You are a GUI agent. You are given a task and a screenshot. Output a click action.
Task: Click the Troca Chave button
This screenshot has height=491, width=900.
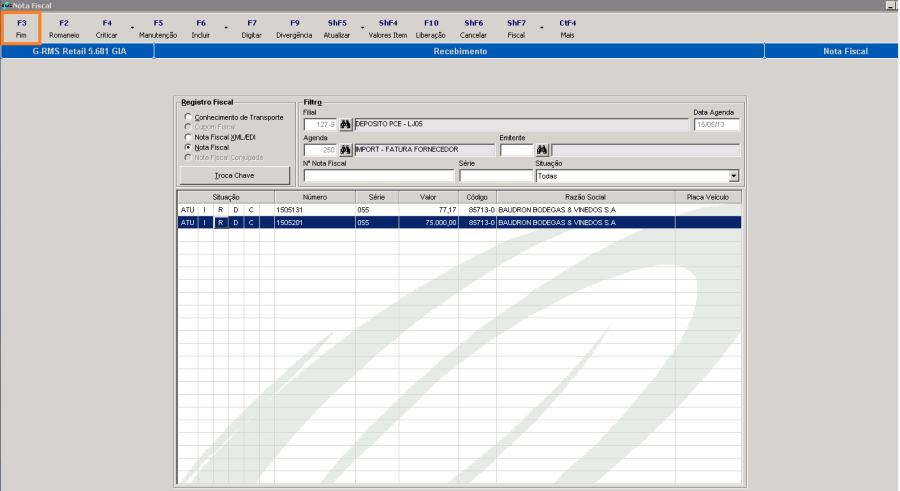coord(235,175)
